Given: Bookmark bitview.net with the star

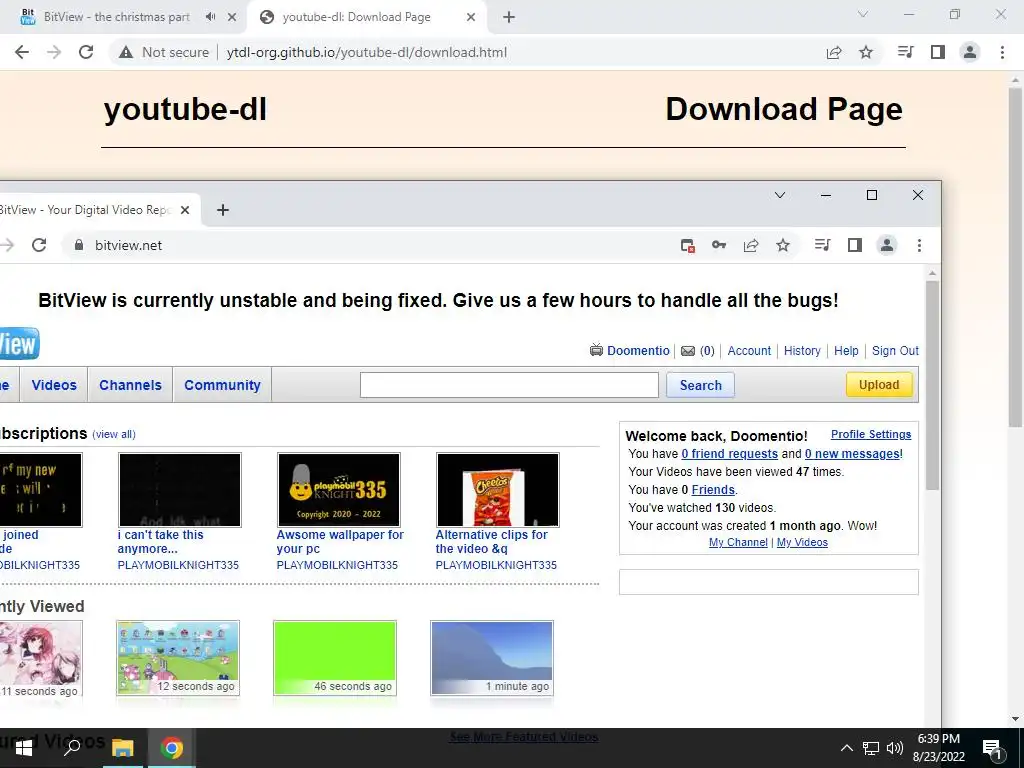Looking at the screenshot, I should tap(783, 246).
